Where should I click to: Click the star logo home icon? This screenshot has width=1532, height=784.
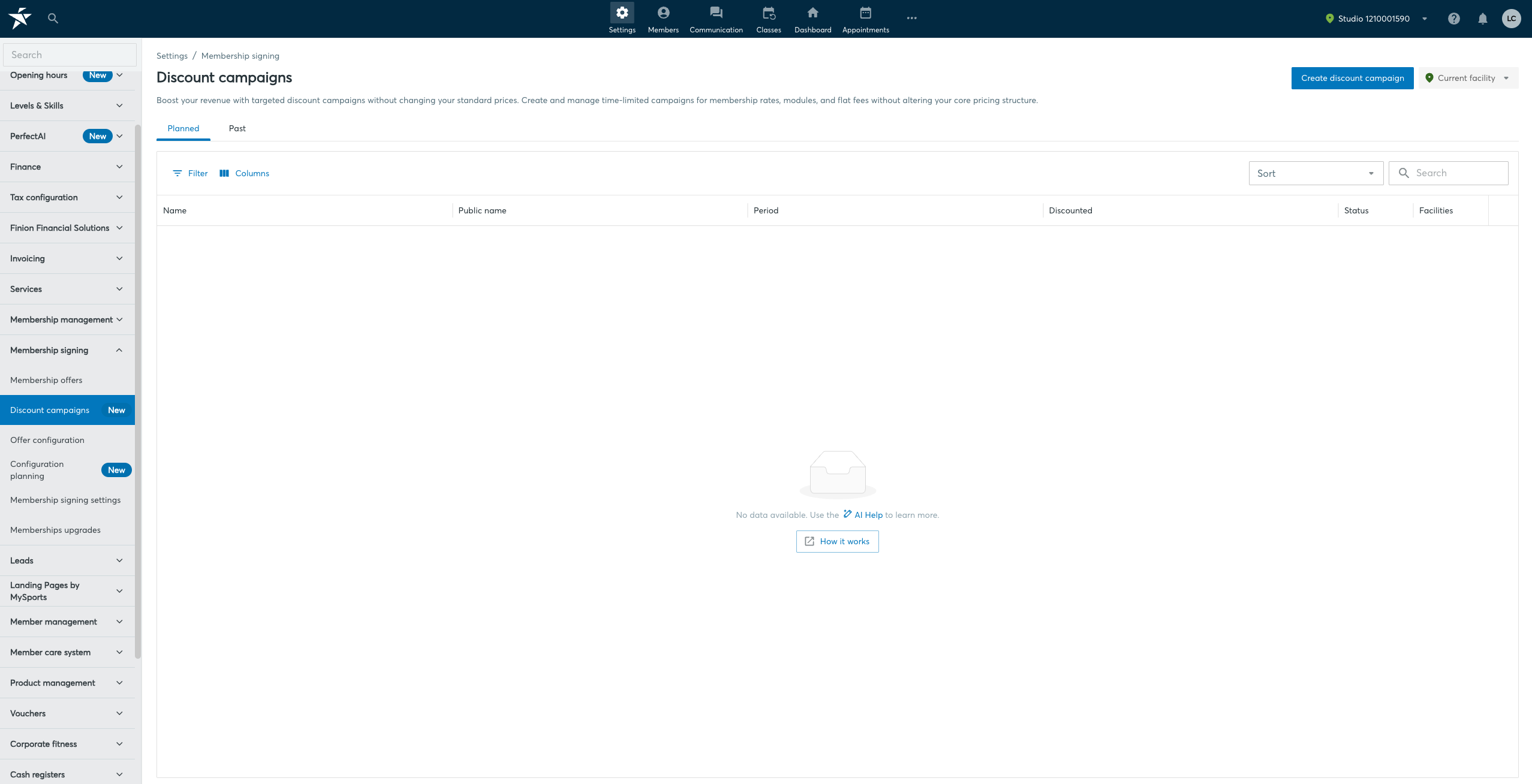tap(20, 18)
